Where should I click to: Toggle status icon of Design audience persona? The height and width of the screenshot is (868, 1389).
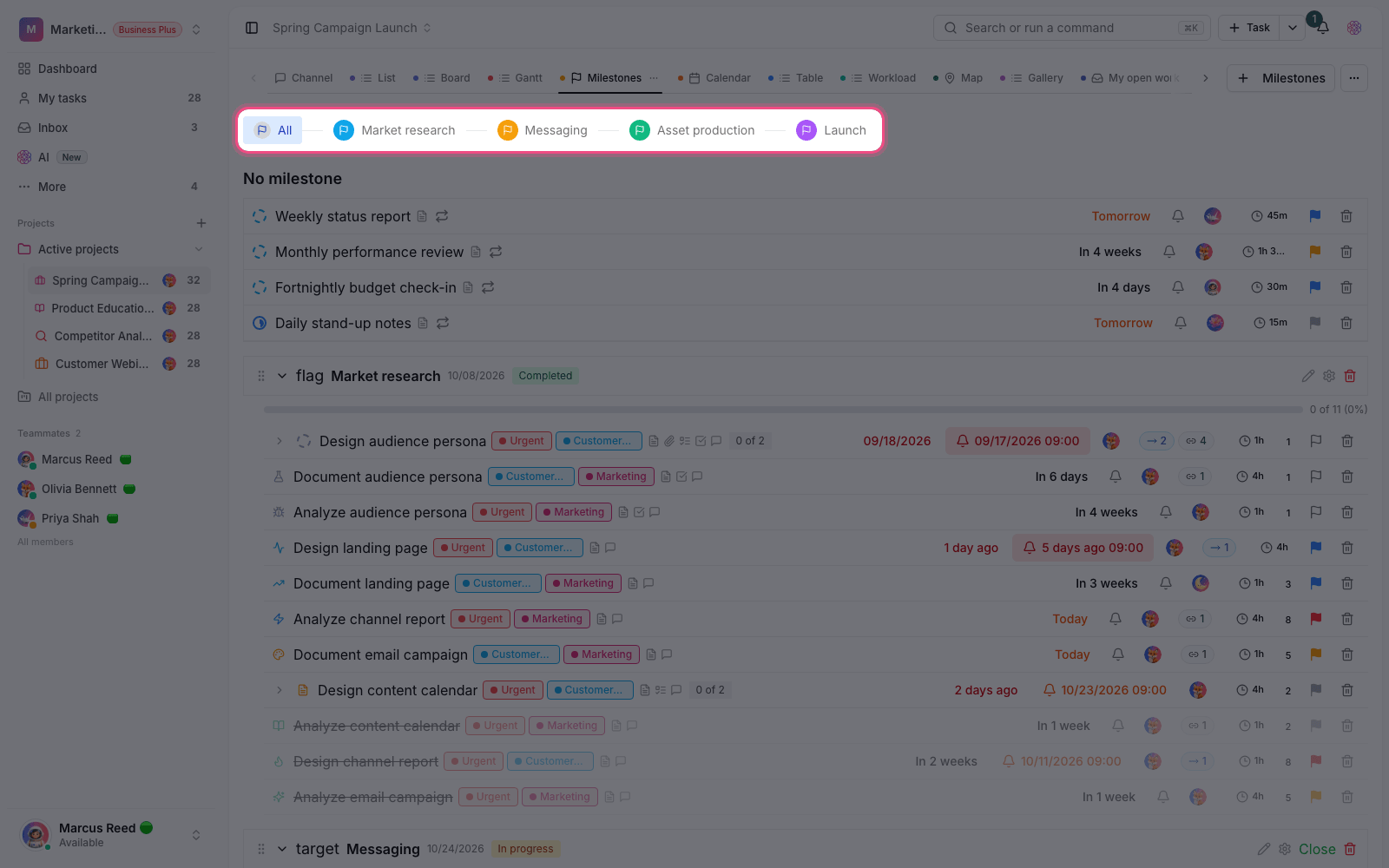click(x=304, y=441)
